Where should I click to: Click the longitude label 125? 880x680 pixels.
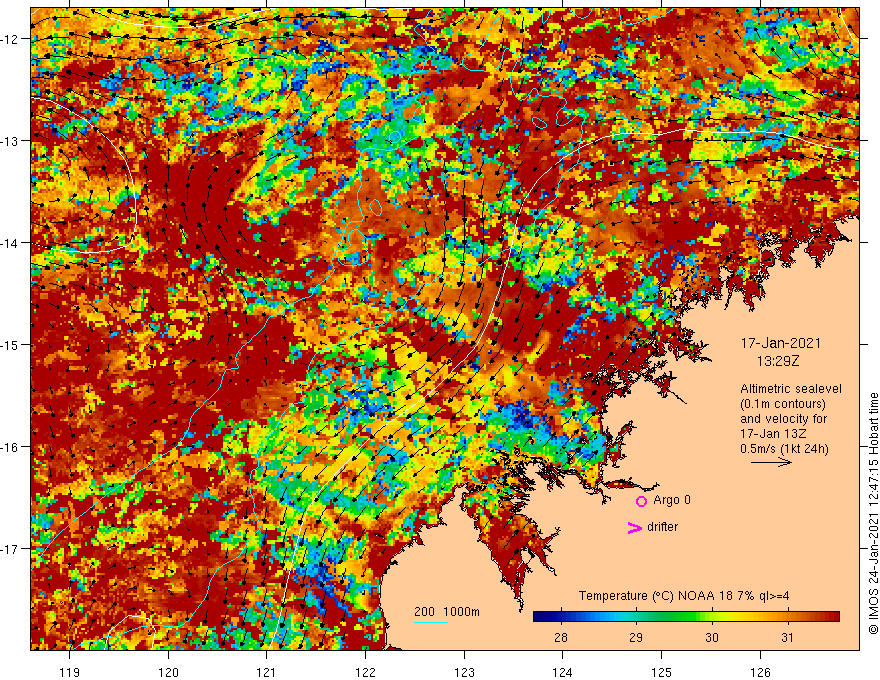tap(662, 672)
